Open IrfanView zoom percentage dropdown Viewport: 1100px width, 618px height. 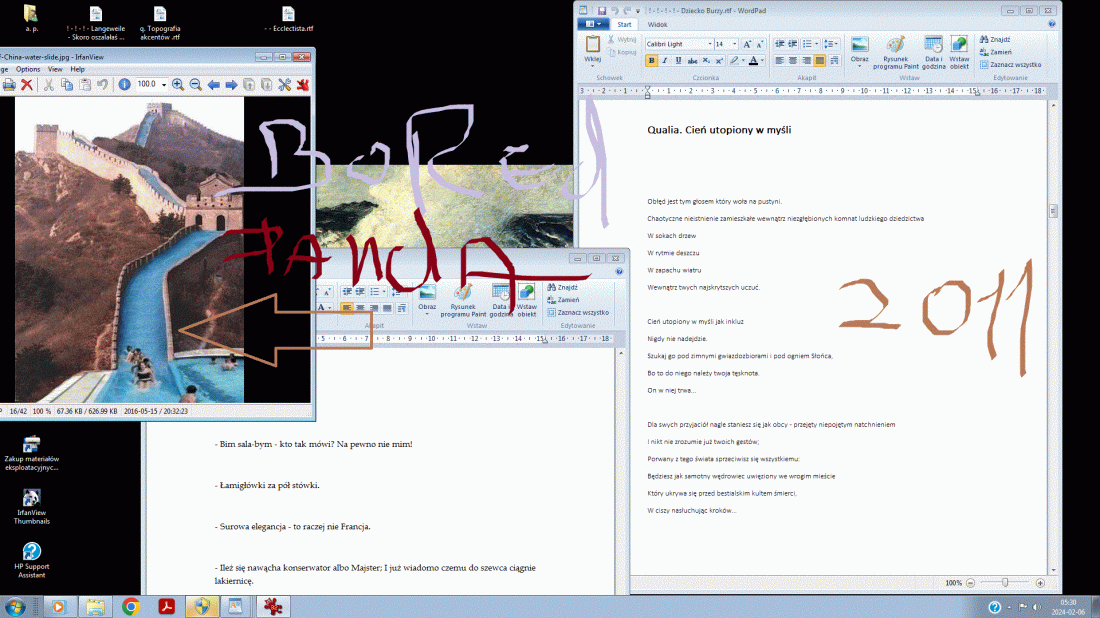pyautogui.click(x=163, y=85)
